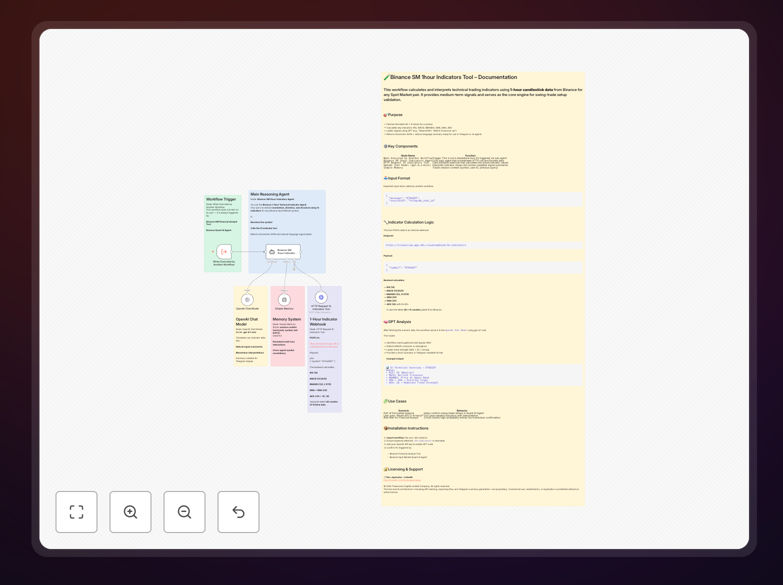Select the OpenAI Chat Model node icon
Viewport: 783px width, 585px height.
click(247, 299)
